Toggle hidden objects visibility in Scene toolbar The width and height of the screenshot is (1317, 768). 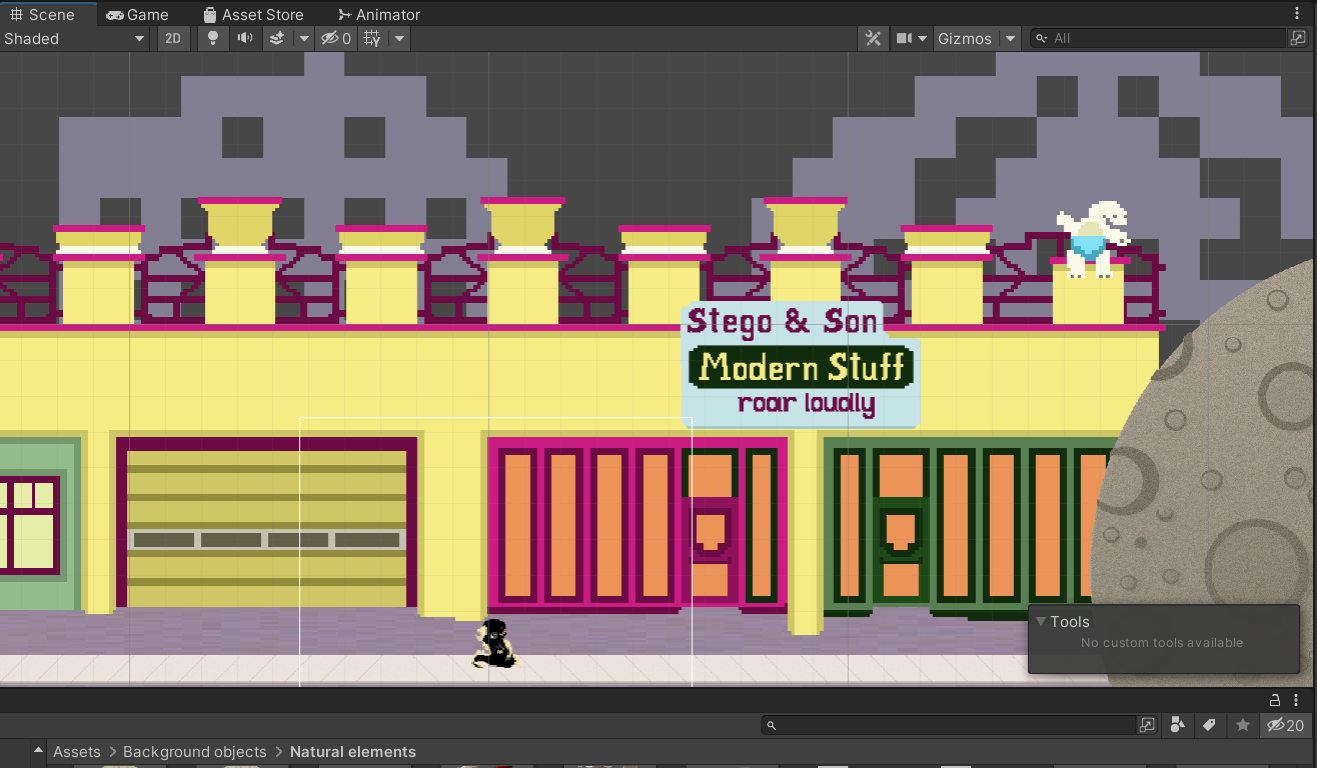[335, 38]
